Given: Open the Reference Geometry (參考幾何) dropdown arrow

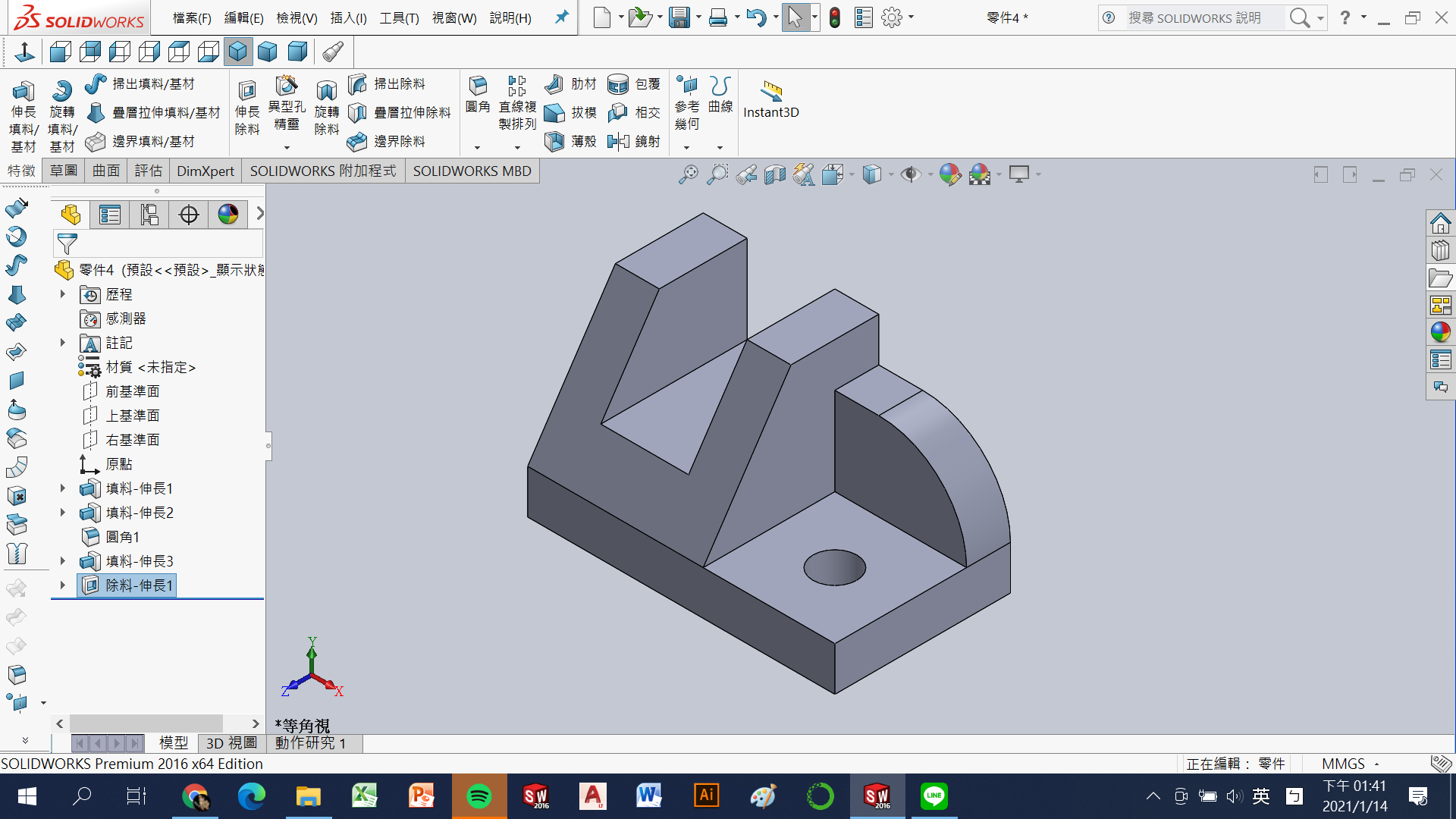Looking at the screenshot, I should click(x=686, y=148).
